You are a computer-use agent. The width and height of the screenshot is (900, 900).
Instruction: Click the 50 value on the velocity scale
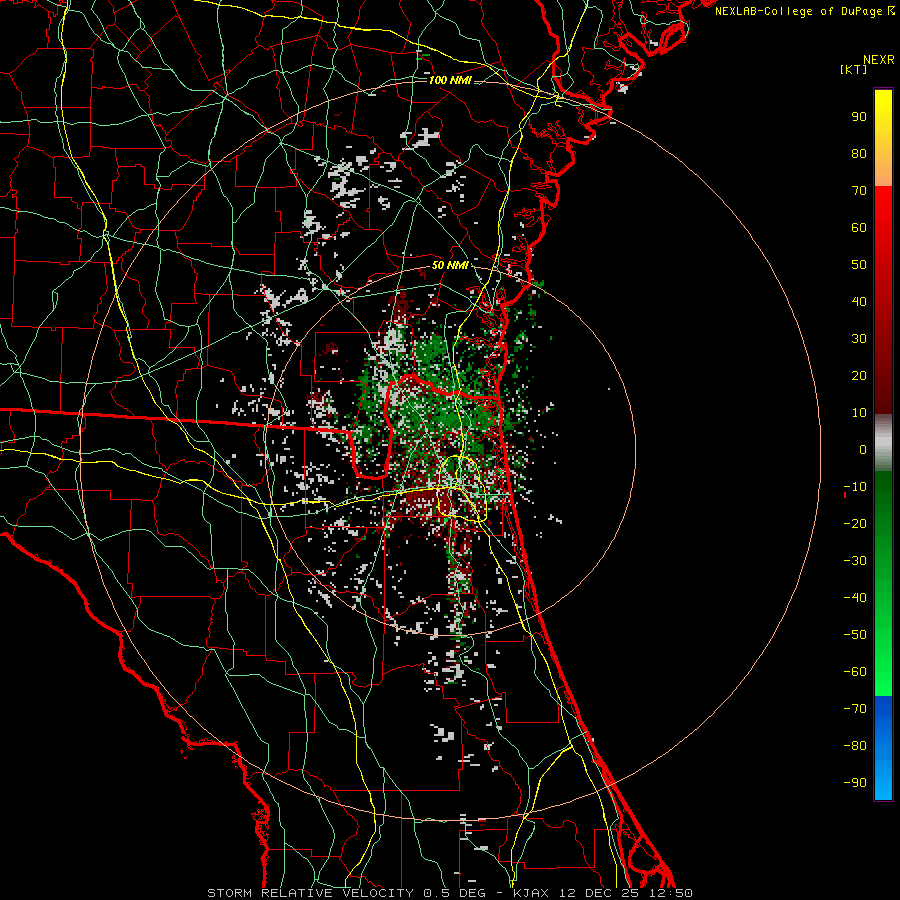tap(859, 265)
